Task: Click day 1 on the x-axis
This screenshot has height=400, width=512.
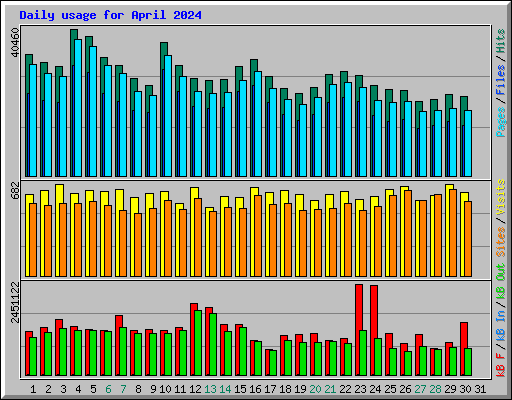Action: [x=33, y=389]
